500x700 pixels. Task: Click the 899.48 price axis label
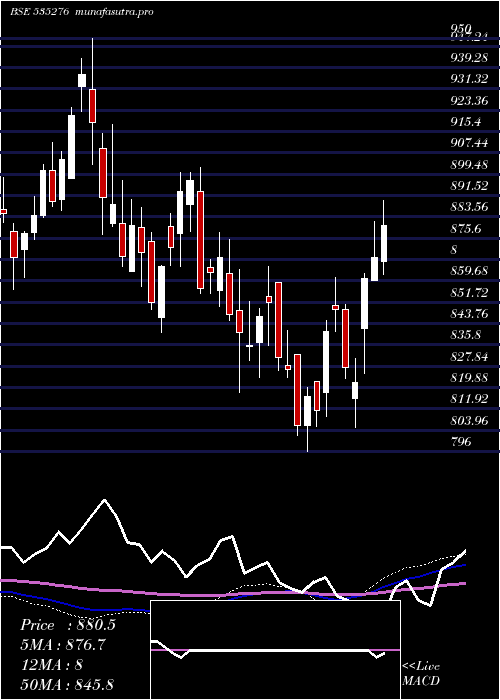tap(469, 165)
